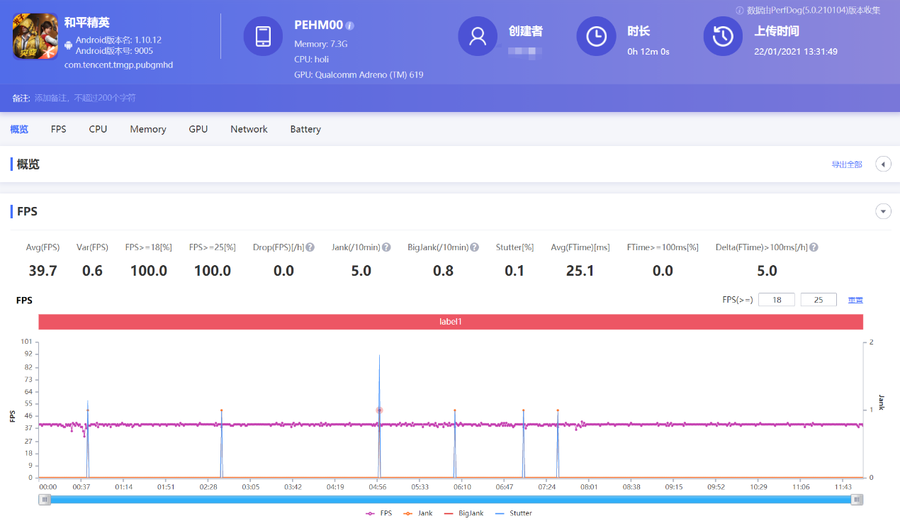Click the 创建者 user avatar icon
Screen dimensions: 900x521
click(x=478, y=36)
